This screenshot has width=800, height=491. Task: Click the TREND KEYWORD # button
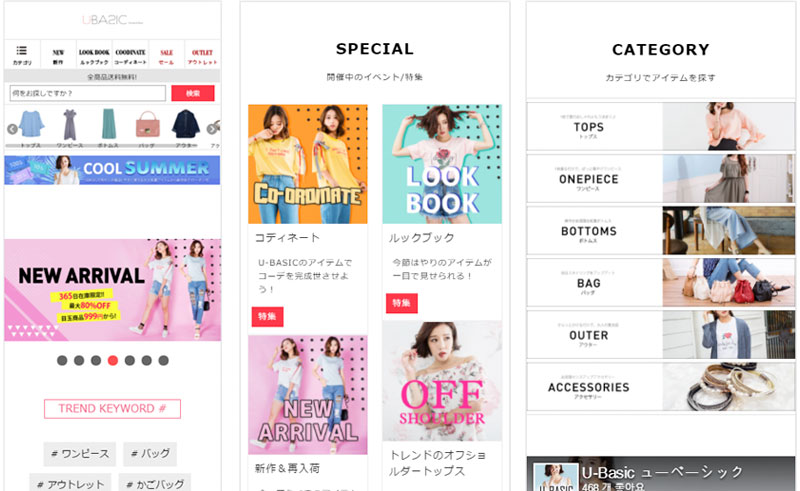click(x=112, y=409)
